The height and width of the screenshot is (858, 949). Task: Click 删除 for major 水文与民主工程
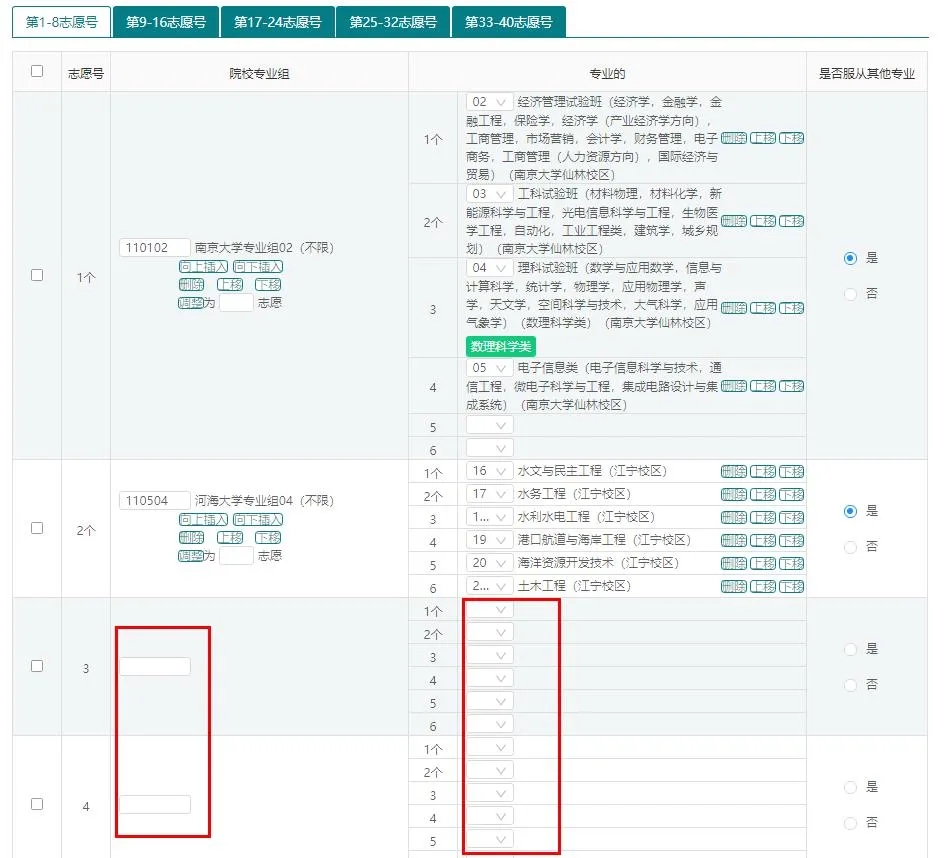point(733,472)
